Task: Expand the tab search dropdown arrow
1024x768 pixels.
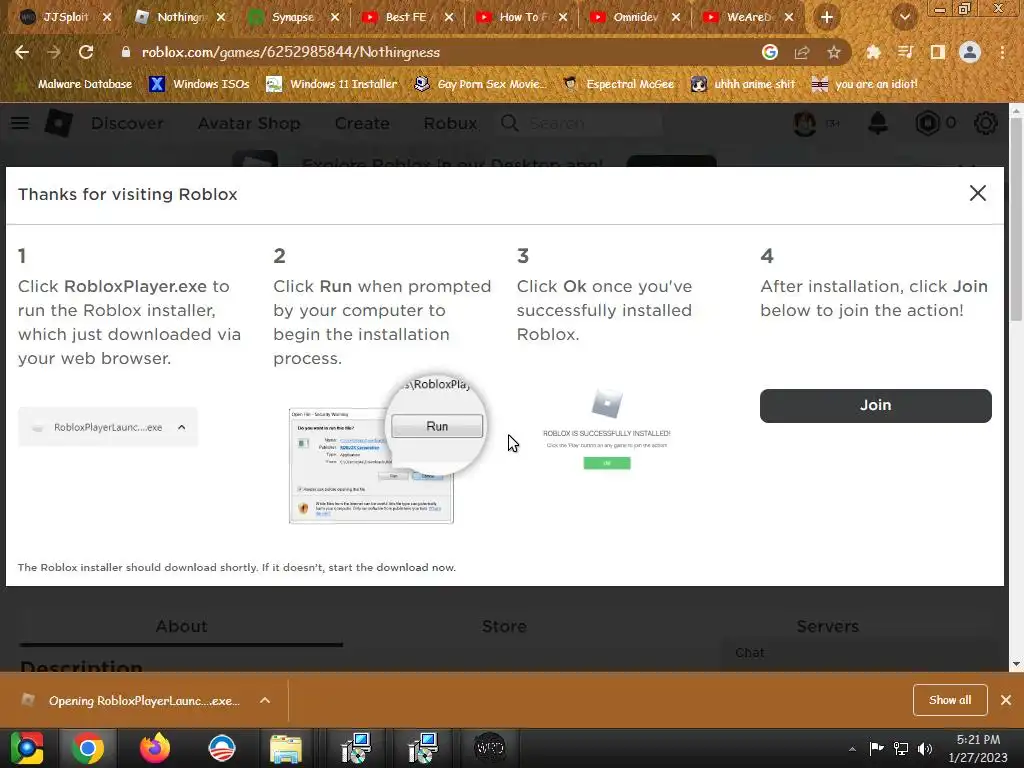Action: tap(904, 18)
